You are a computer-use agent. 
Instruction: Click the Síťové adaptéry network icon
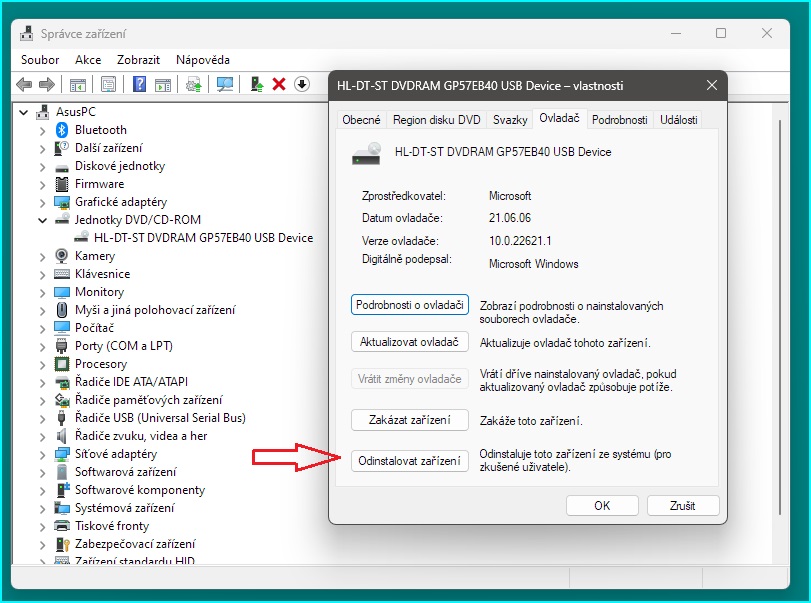[x=62, y=454]
